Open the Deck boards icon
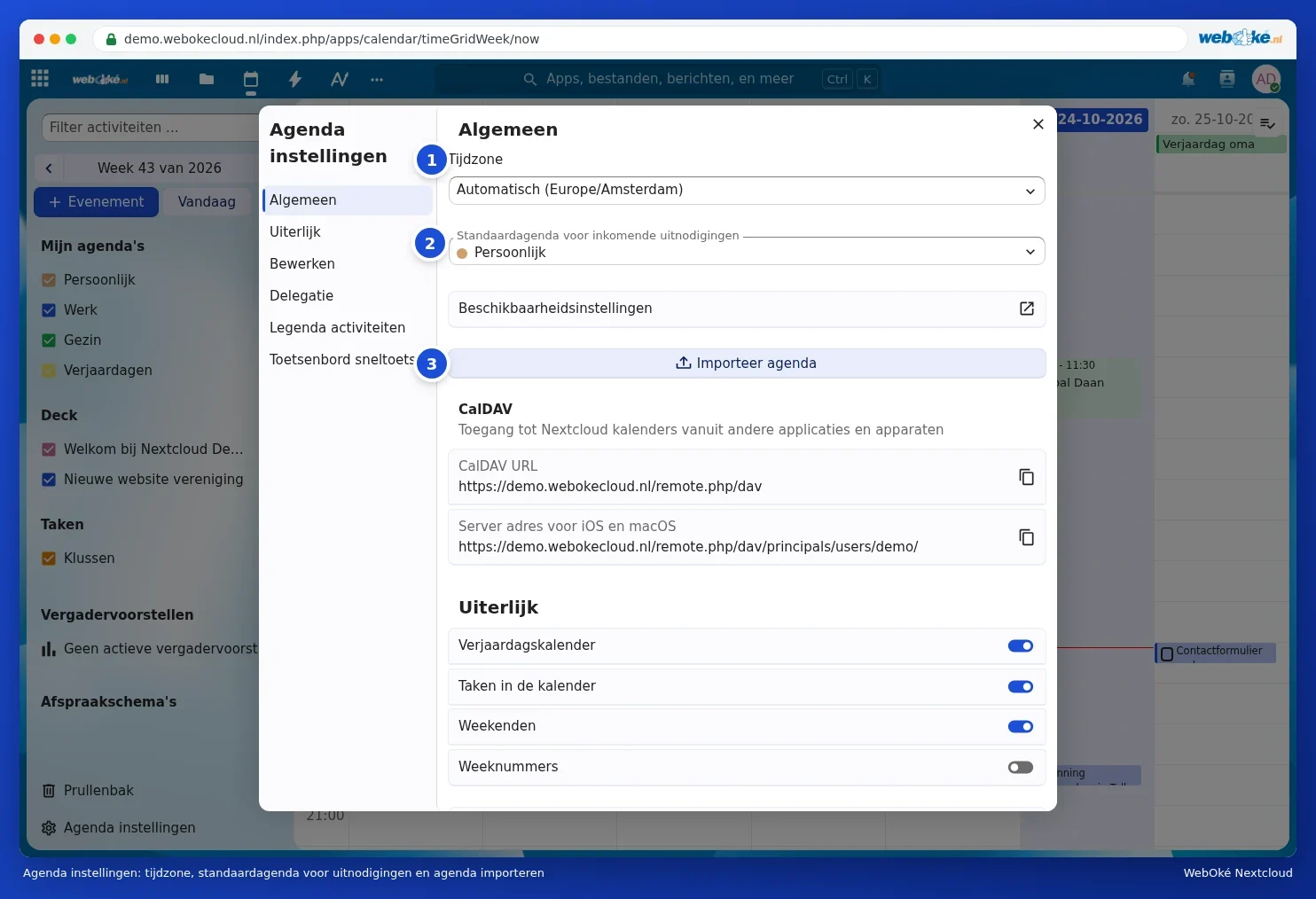1316x899 pixels. click(162, 79)
